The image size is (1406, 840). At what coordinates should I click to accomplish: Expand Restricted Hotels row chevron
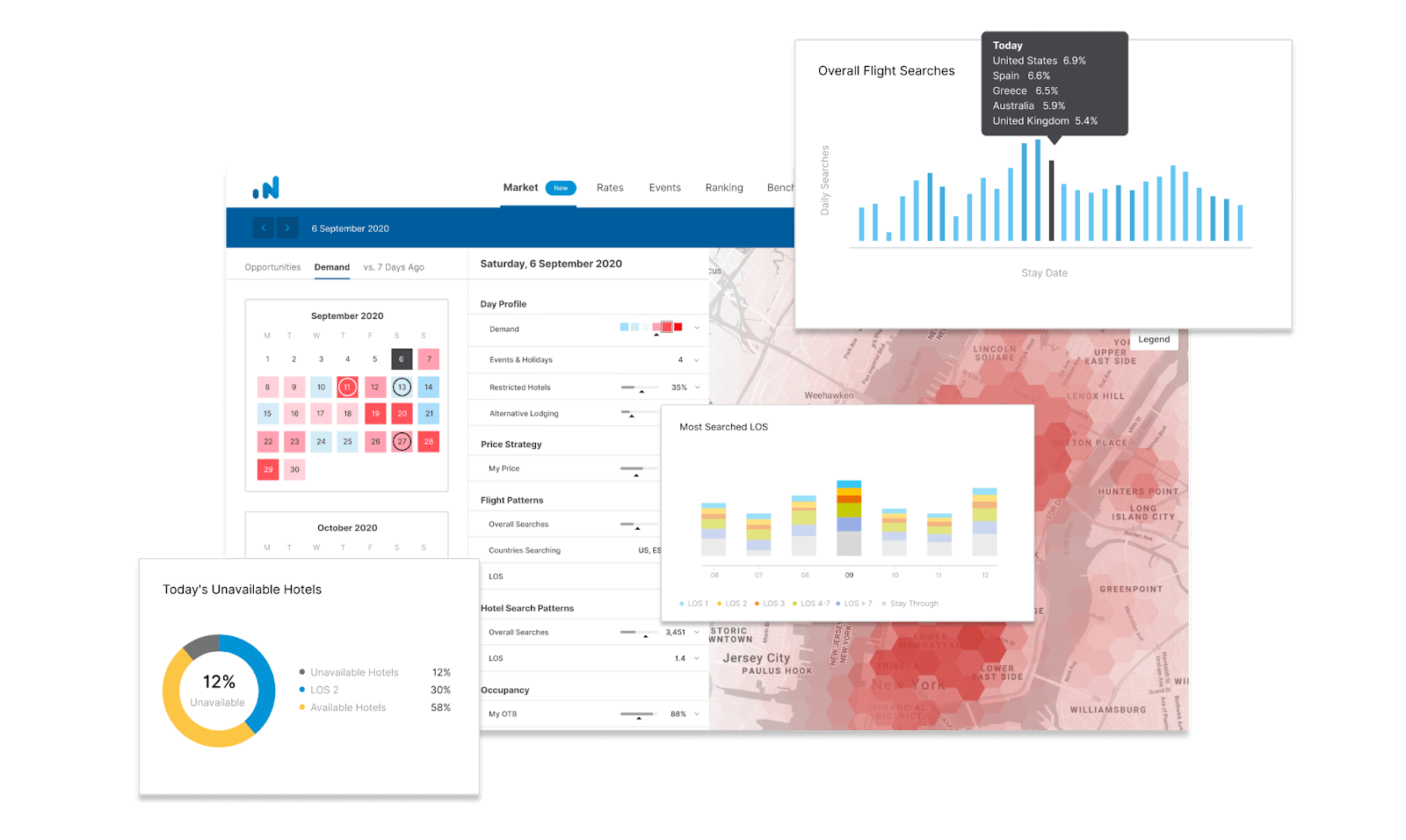click(697, 387)
